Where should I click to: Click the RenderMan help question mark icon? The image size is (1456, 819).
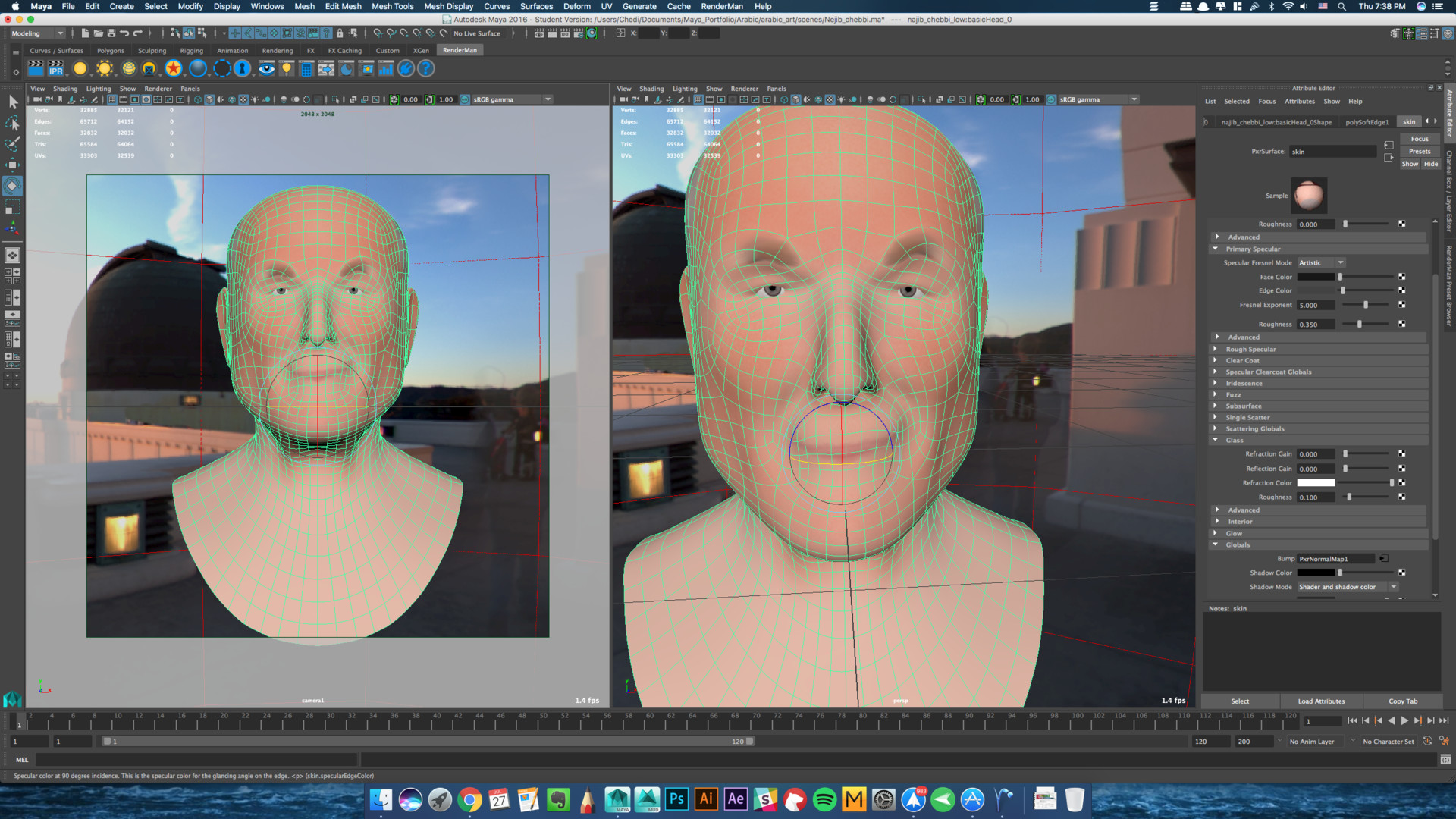click(x=426, y=69)
